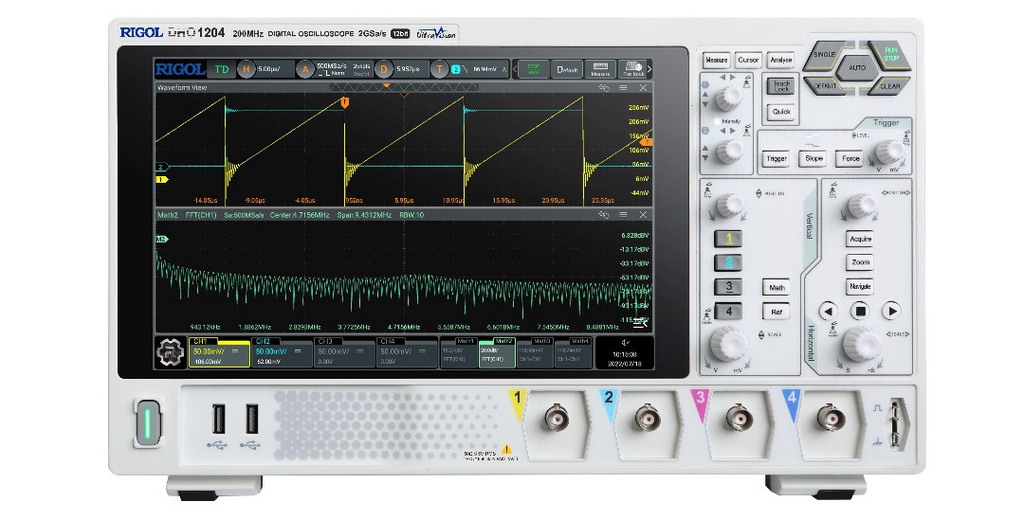1024x520 pixels.
Task: Tap the orange A acquisition icon
Action: pyautogui.click(x=305, y=69)
